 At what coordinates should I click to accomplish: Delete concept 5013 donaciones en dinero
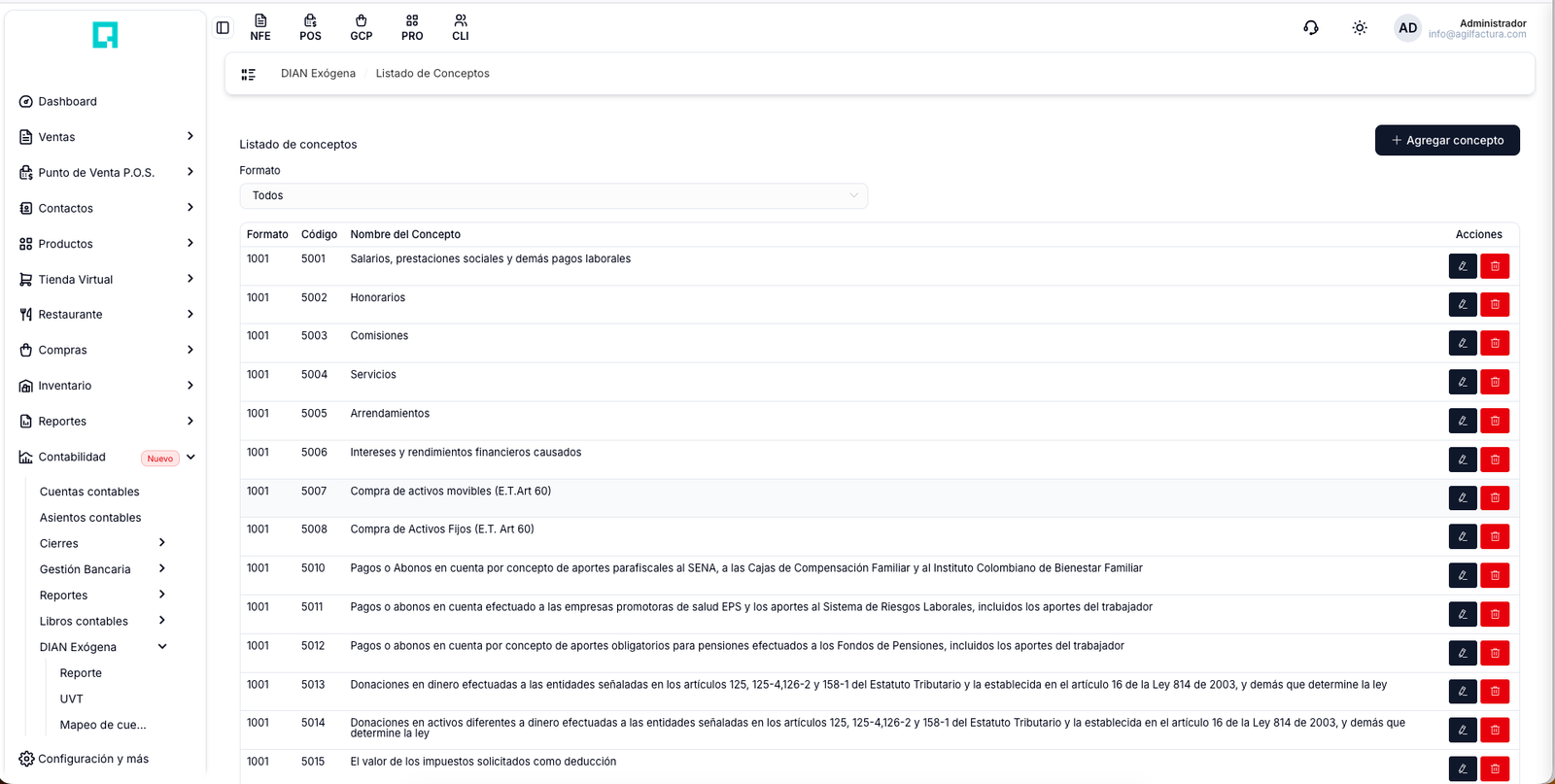(x=1495, y=692)
